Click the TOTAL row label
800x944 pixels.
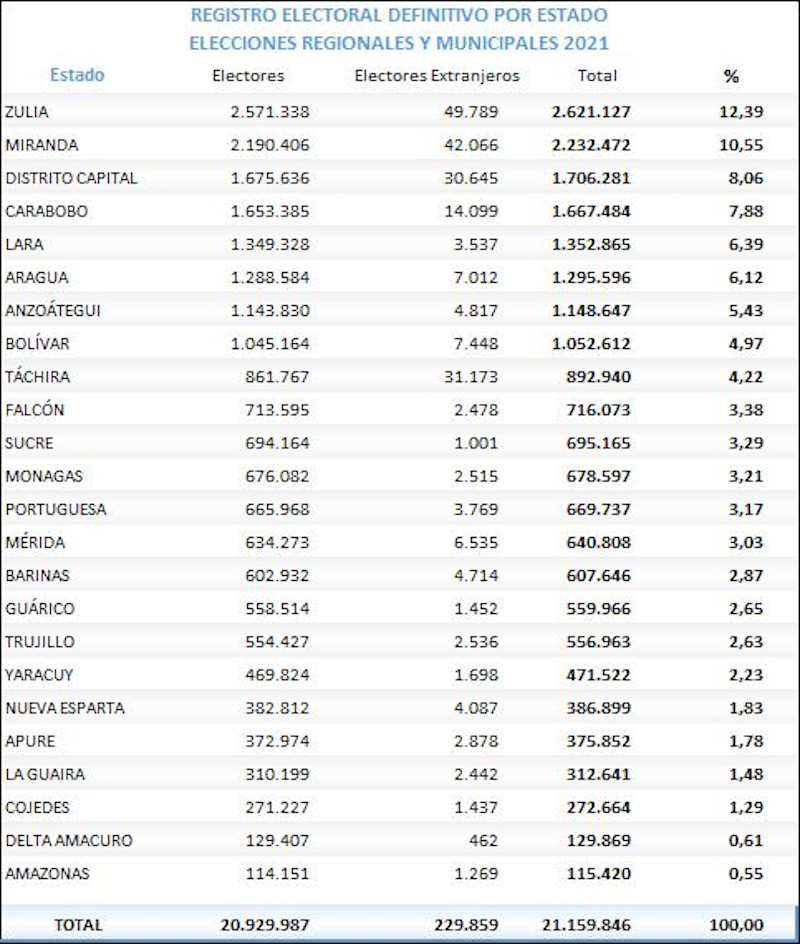(x=78, y=925)
